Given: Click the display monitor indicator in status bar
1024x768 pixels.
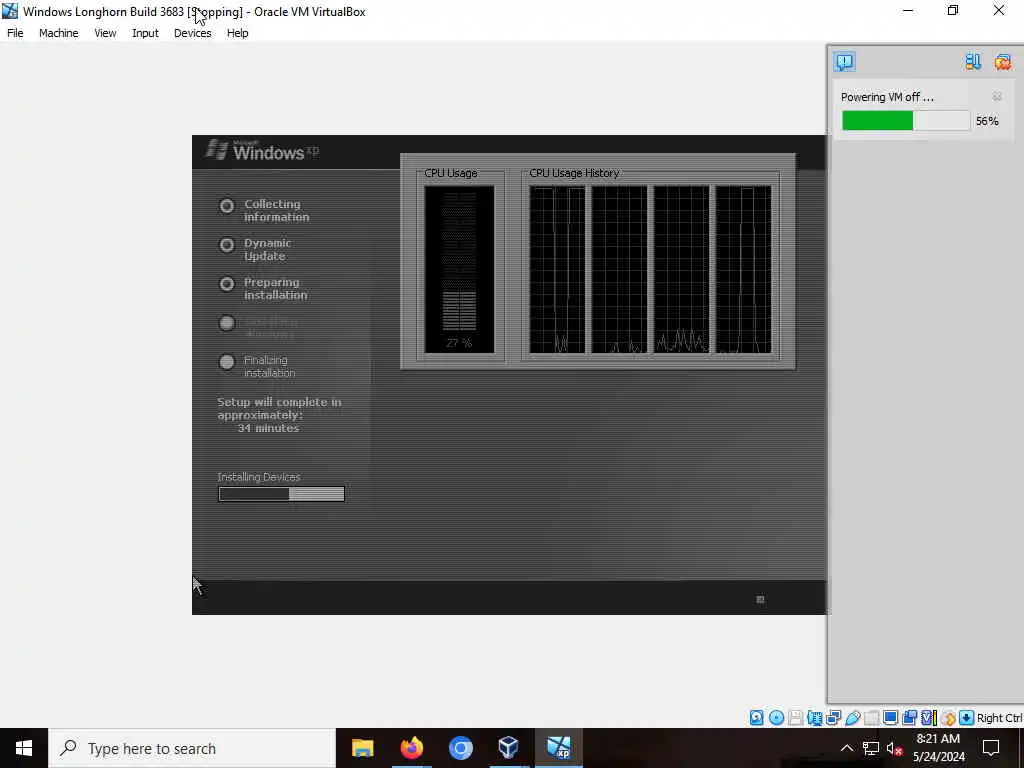Looking at the screenshot, I should click(x=890, y=718).
